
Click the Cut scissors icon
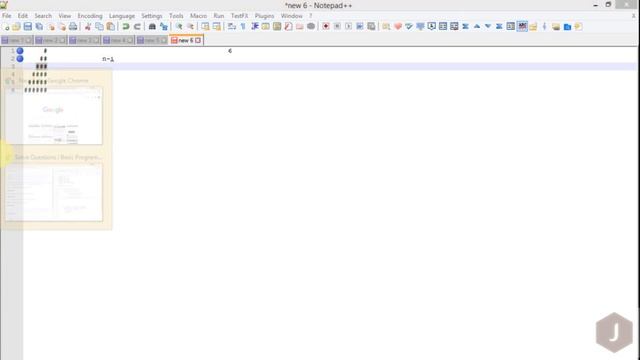[x=88, y=27]
